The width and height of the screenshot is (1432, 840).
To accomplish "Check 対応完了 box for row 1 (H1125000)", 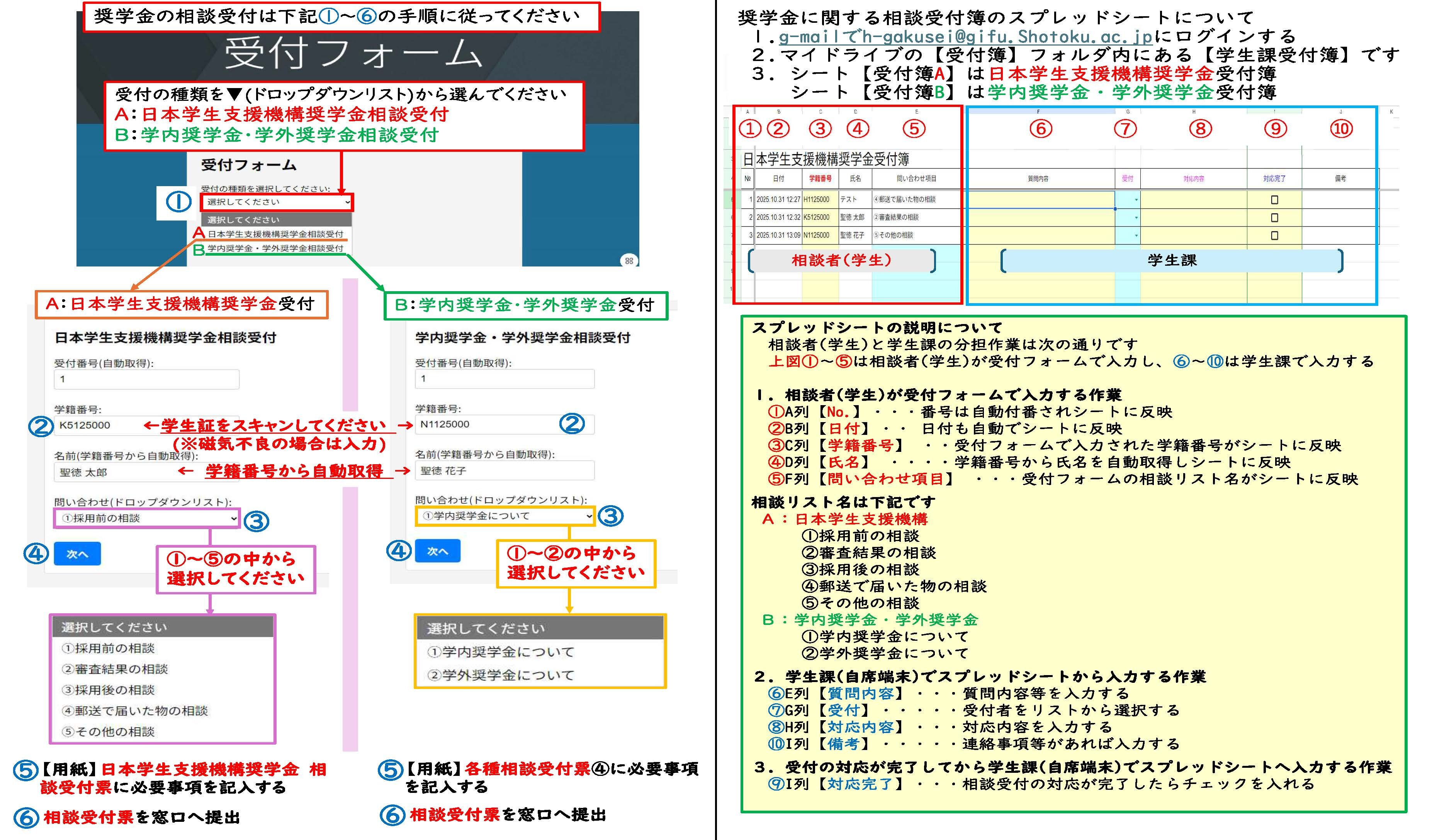I will 1275,200.
